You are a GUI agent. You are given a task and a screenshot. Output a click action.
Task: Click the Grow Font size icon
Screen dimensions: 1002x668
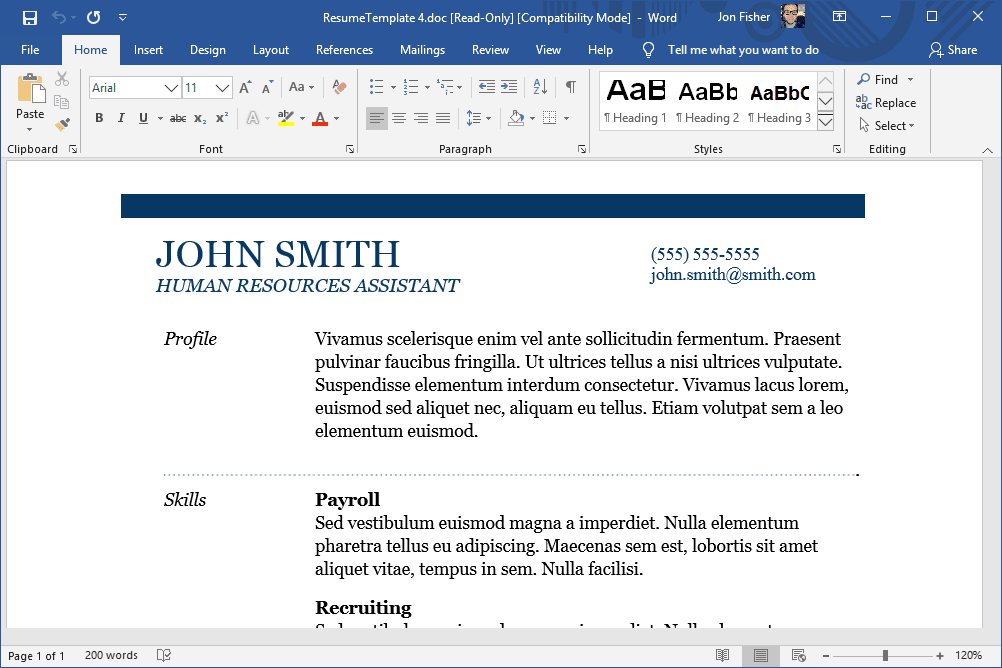[245, 88]
